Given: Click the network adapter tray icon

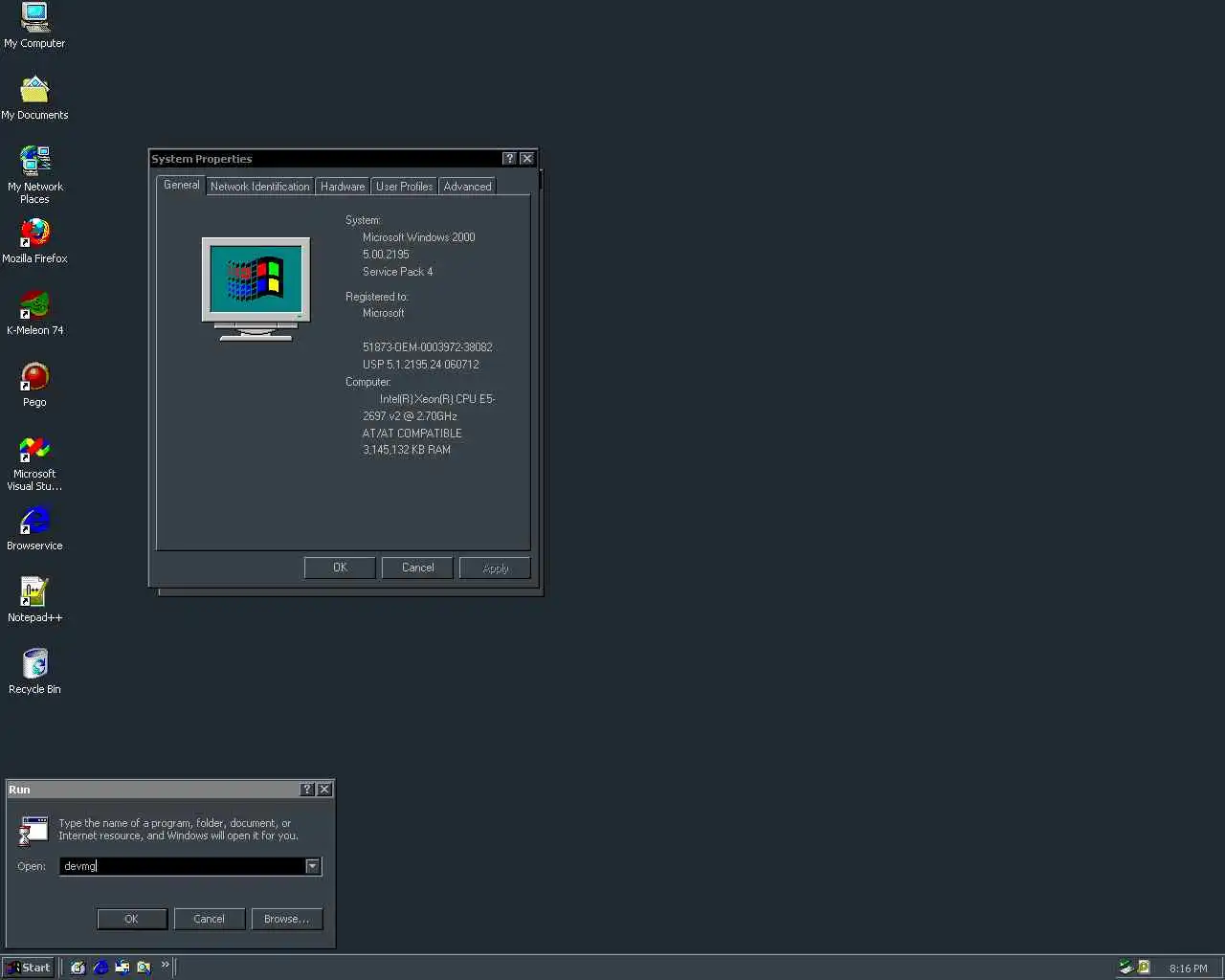Looking at the screenshot, I should pos(1125,968).
